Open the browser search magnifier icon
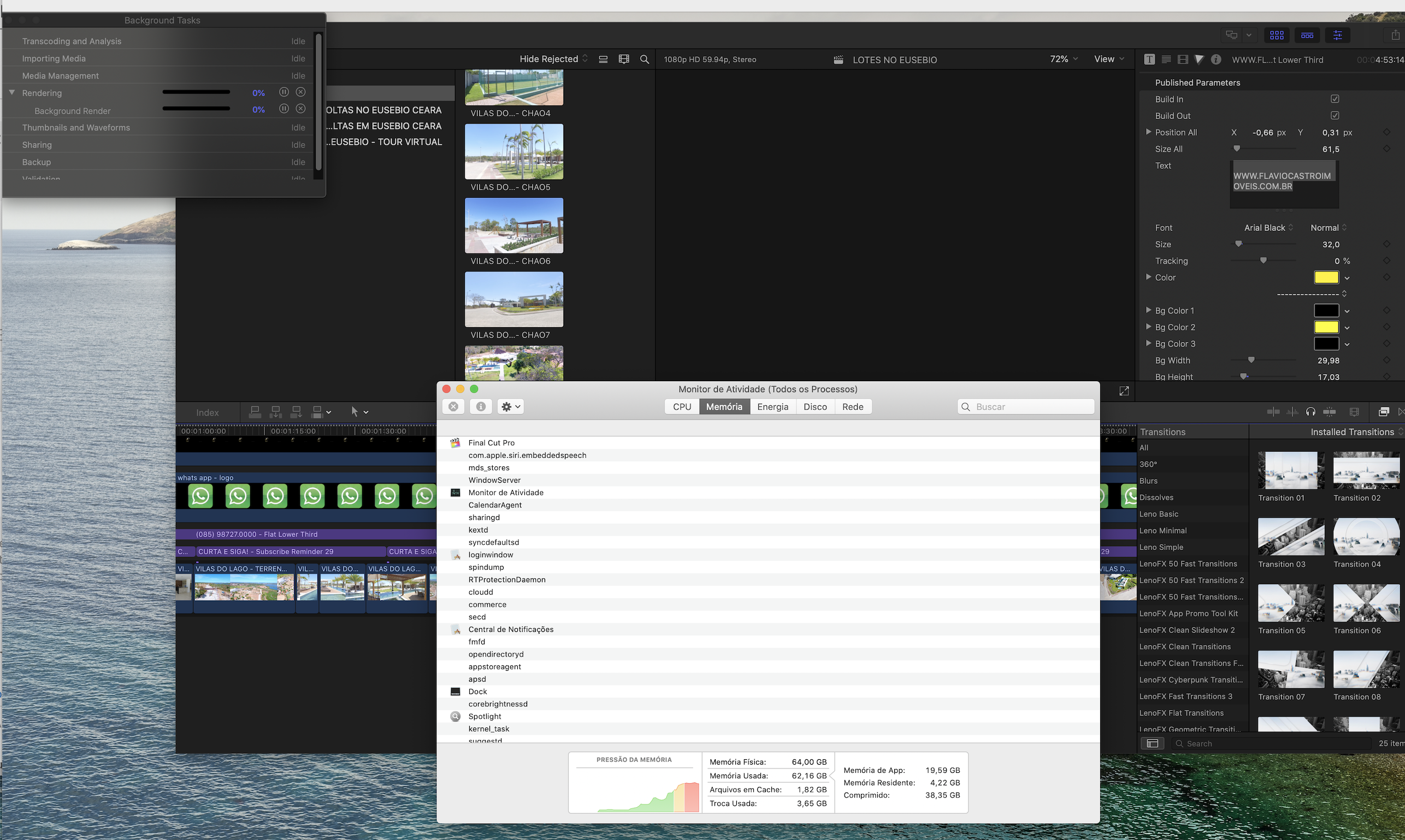Image resolution: width=1405 pixels, height=840 pixels. pos(644,60)
